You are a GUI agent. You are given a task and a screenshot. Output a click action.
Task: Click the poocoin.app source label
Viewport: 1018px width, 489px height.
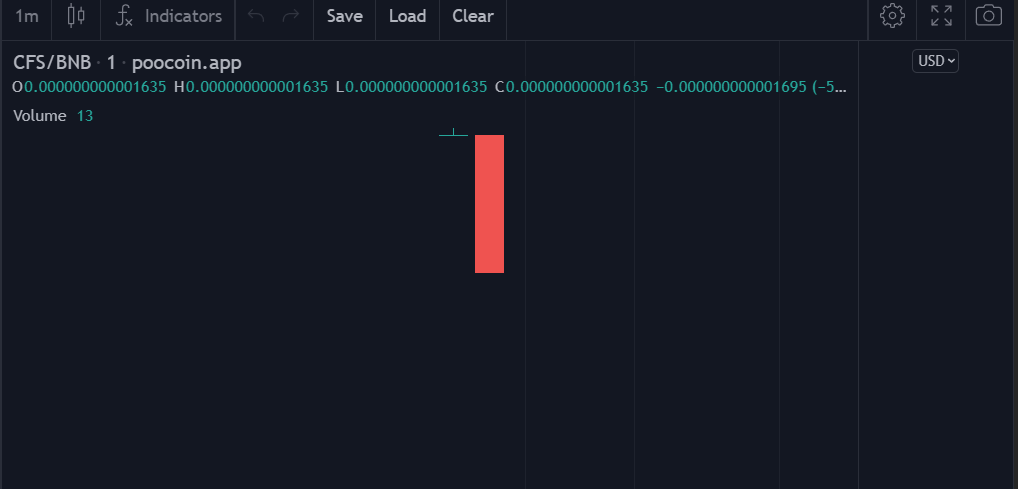click(187, 63)
